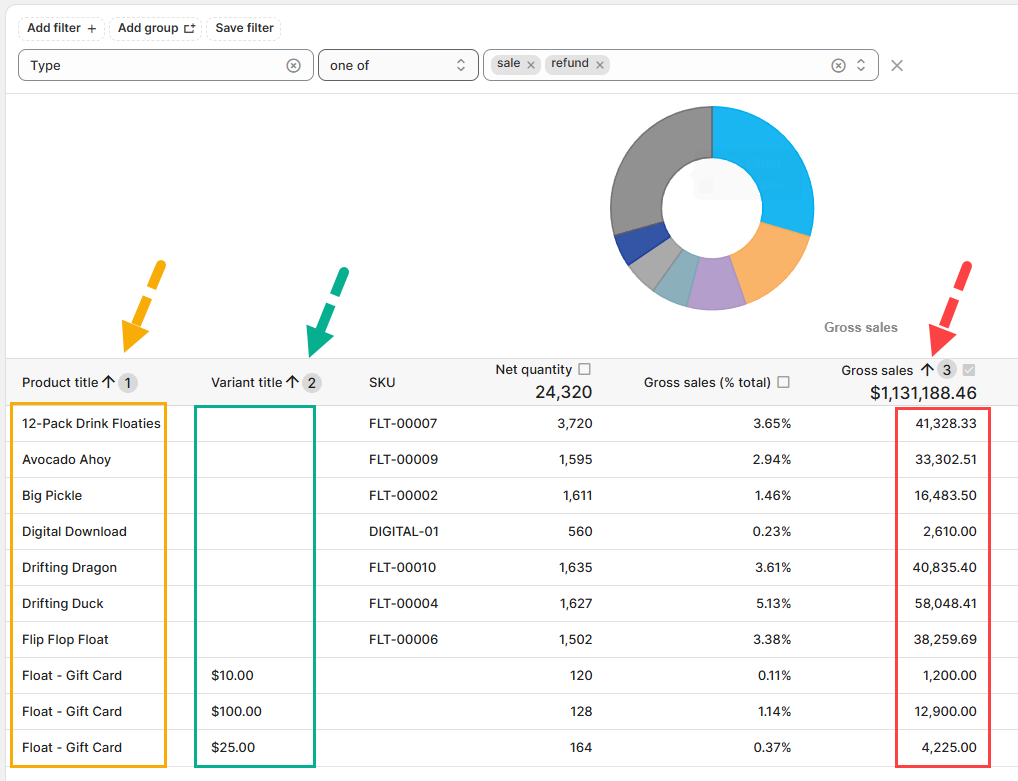Toggle the Net quantity chart checkbox
The height and width of the screenshot is (781, 1018).
(585, 369)
